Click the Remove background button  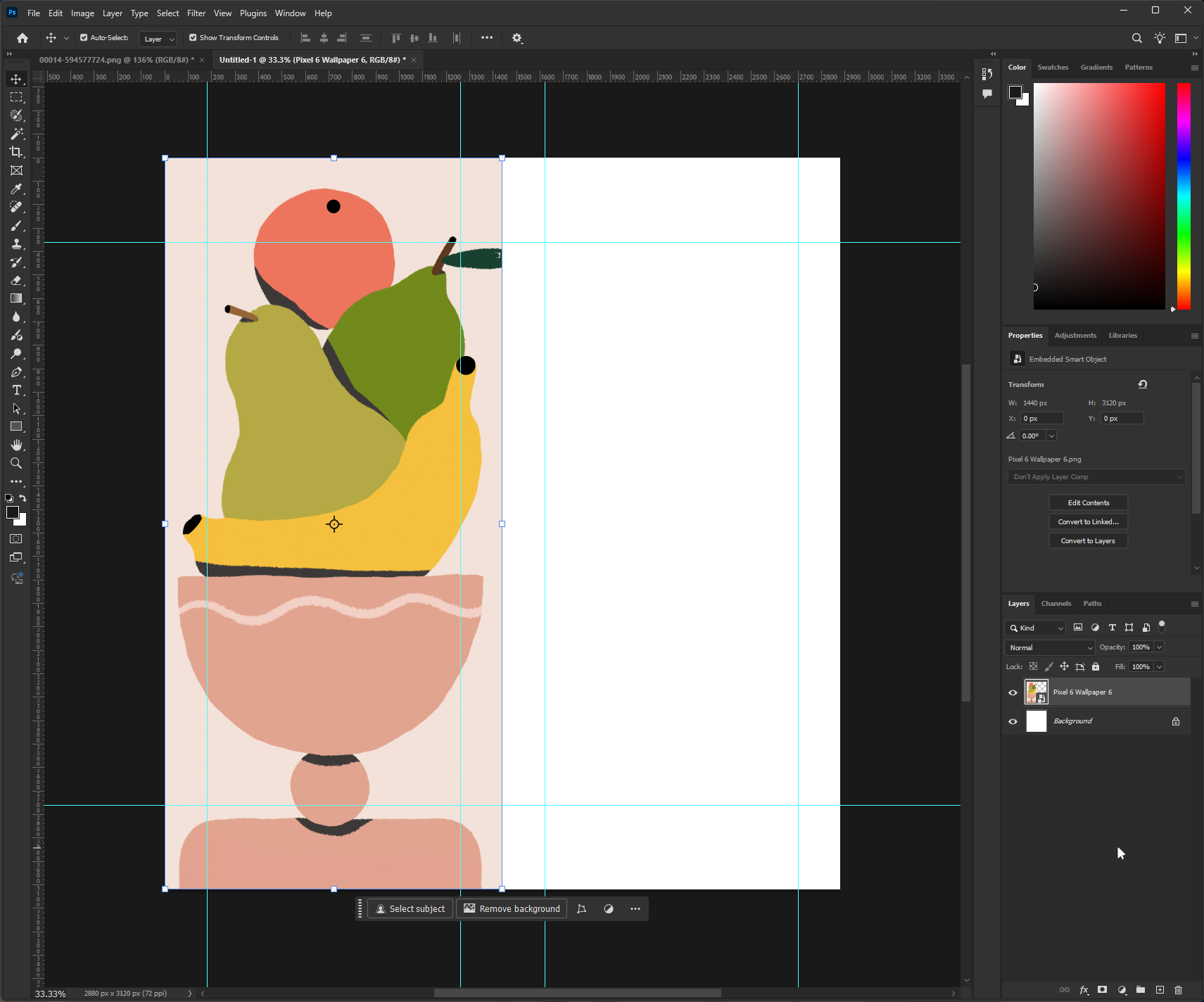coord(512,909)
